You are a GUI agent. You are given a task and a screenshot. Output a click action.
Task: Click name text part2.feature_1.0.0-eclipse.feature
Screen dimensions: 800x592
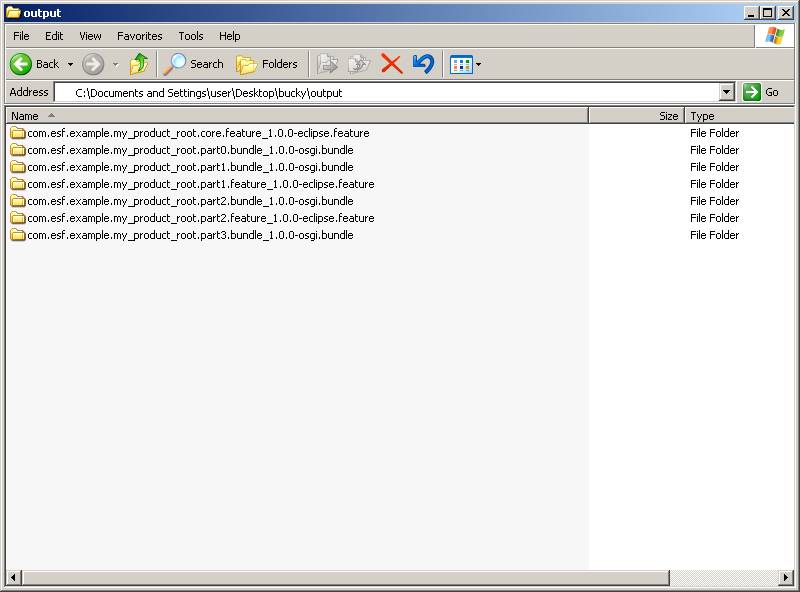point(201,218)
